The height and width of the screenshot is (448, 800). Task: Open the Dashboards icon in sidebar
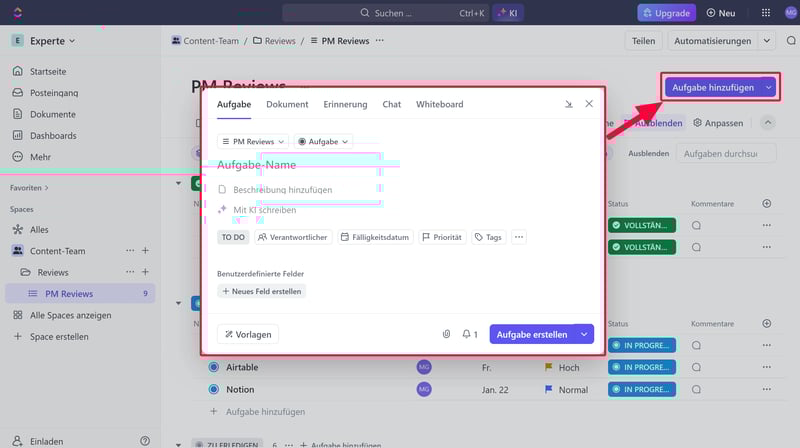(18, 135)
